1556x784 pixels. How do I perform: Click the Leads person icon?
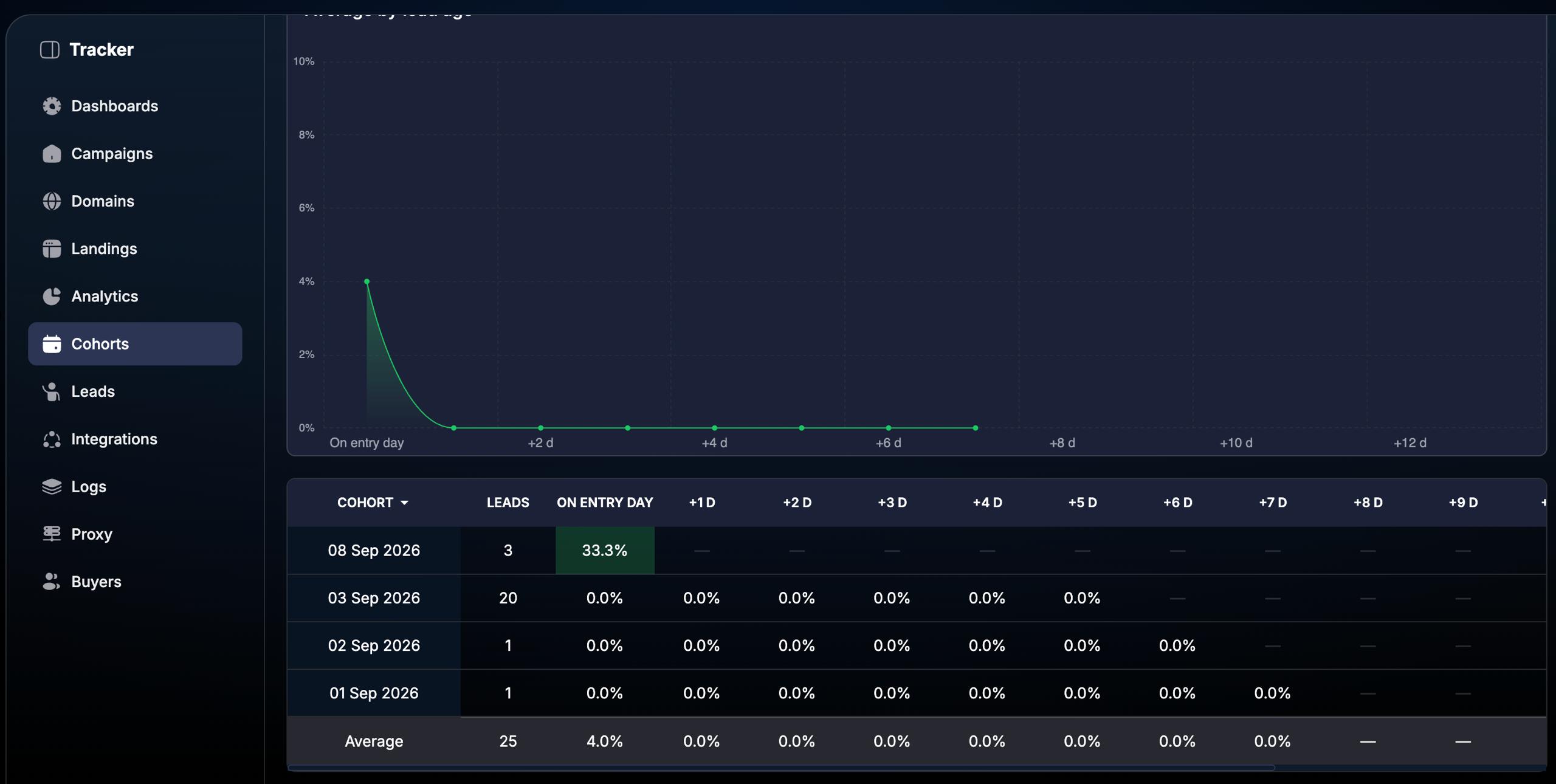click(x=52, y=391)
